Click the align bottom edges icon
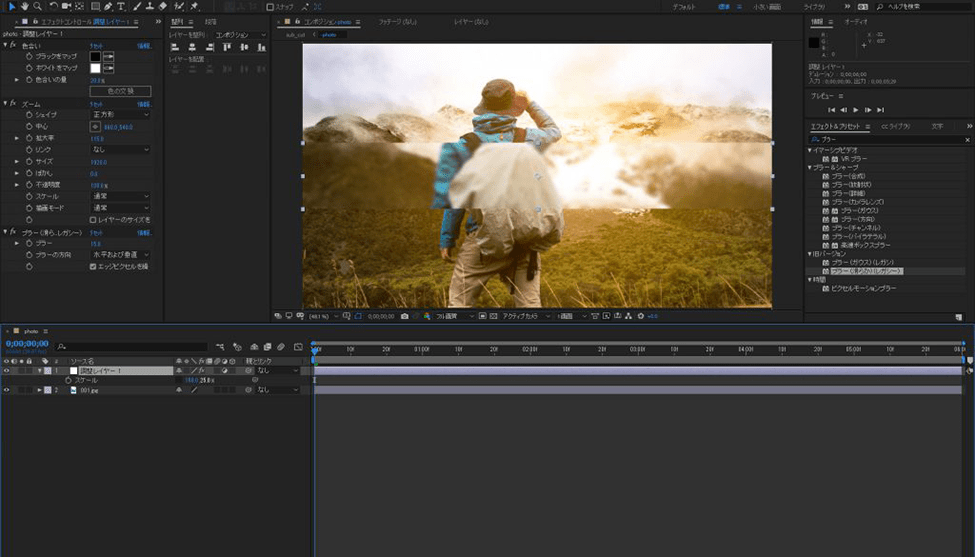 point(262,47)
